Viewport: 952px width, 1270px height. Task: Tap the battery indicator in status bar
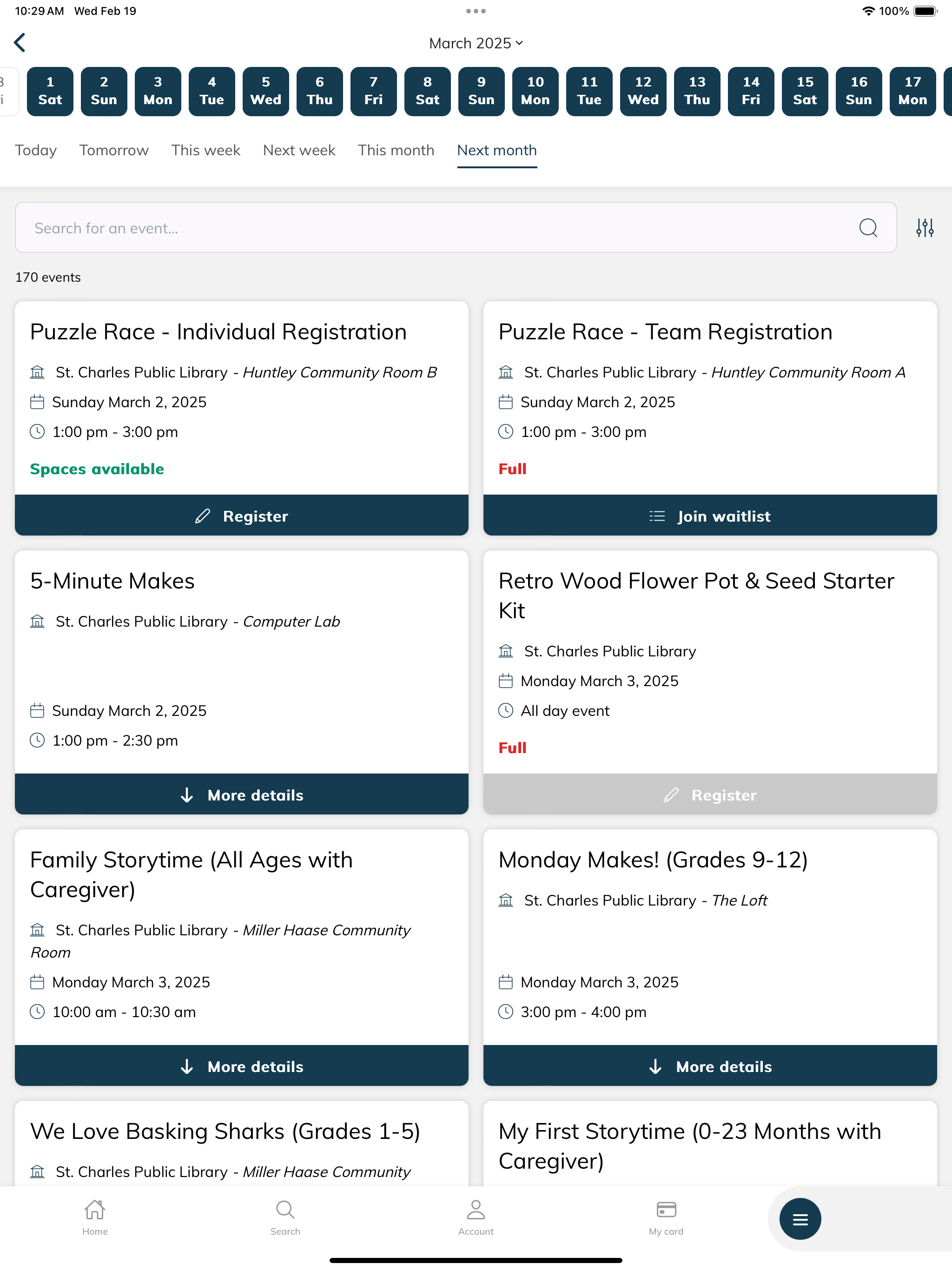926,11
